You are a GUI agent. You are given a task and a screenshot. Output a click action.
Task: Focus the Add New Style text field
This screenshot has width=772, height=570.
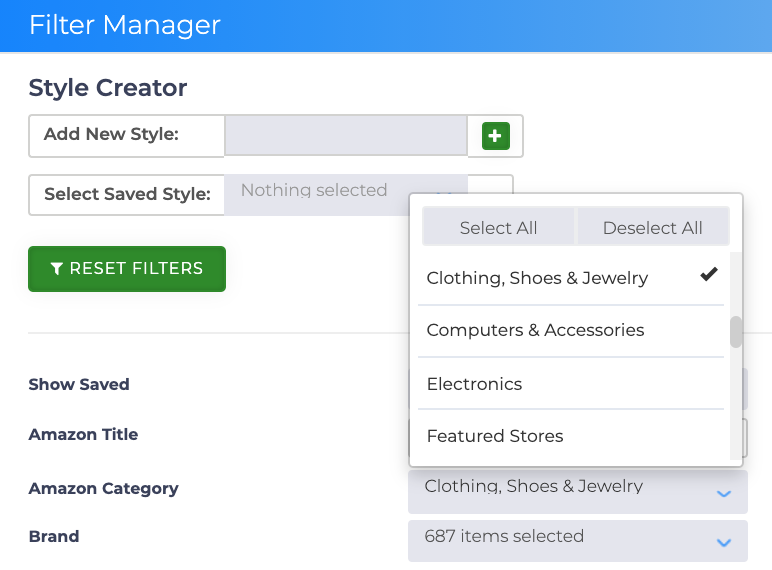tap(345, 136)
